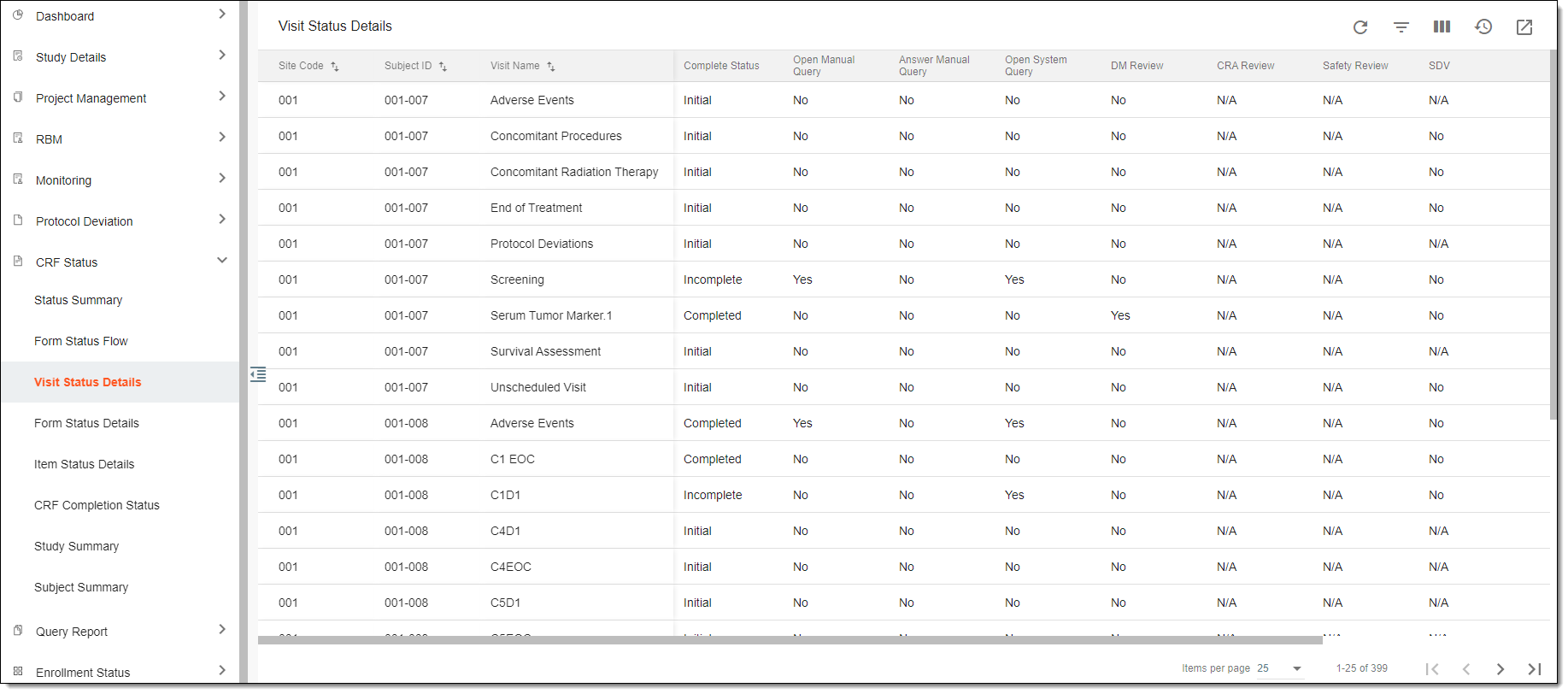Viewport: 1568px width, 694px height.
Task: Open Study Summary submenu item
Action: point(76,546)
